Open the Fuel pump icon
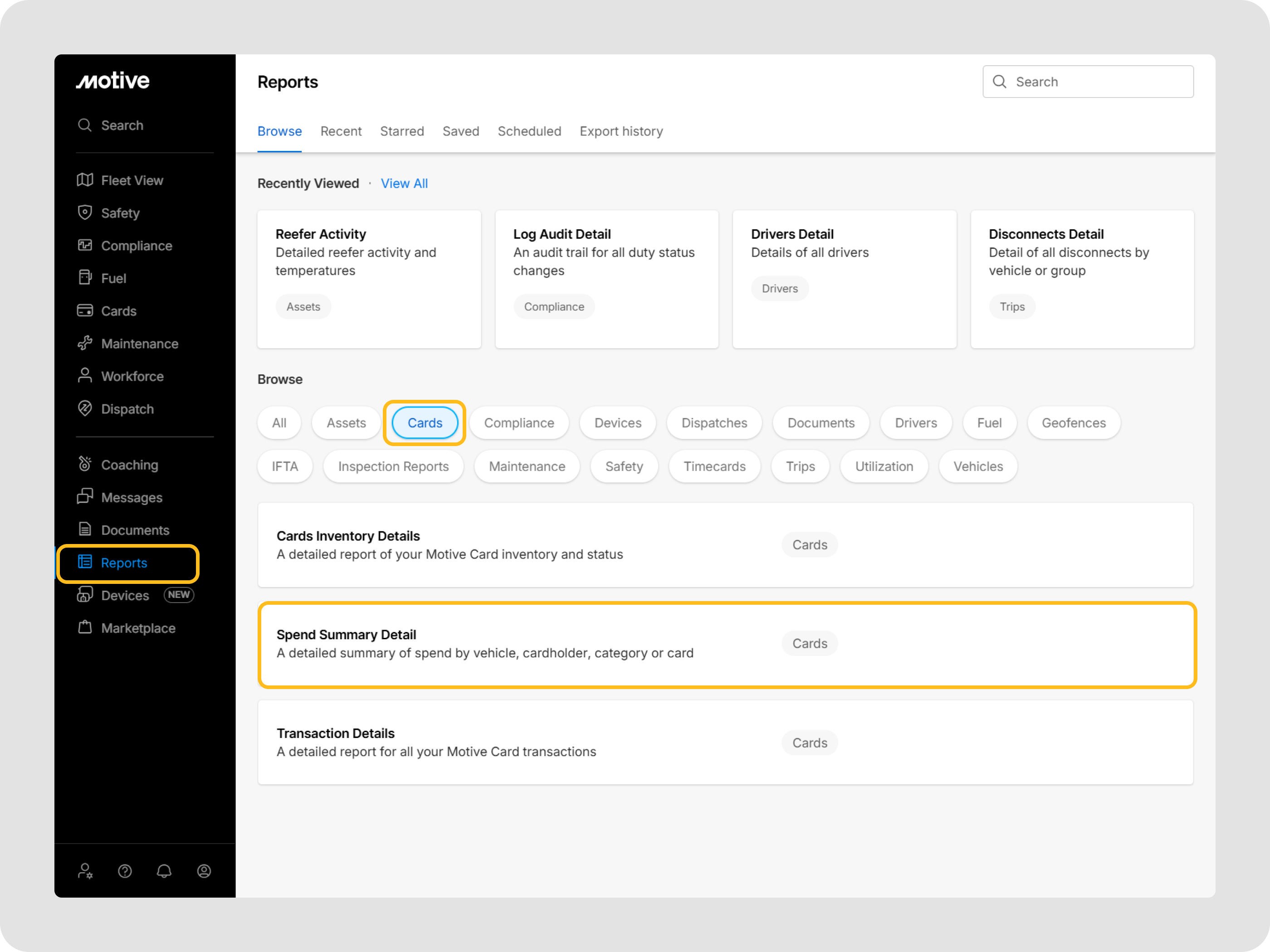The width and height of the screenshot is (1270, 952). [85, 278]
